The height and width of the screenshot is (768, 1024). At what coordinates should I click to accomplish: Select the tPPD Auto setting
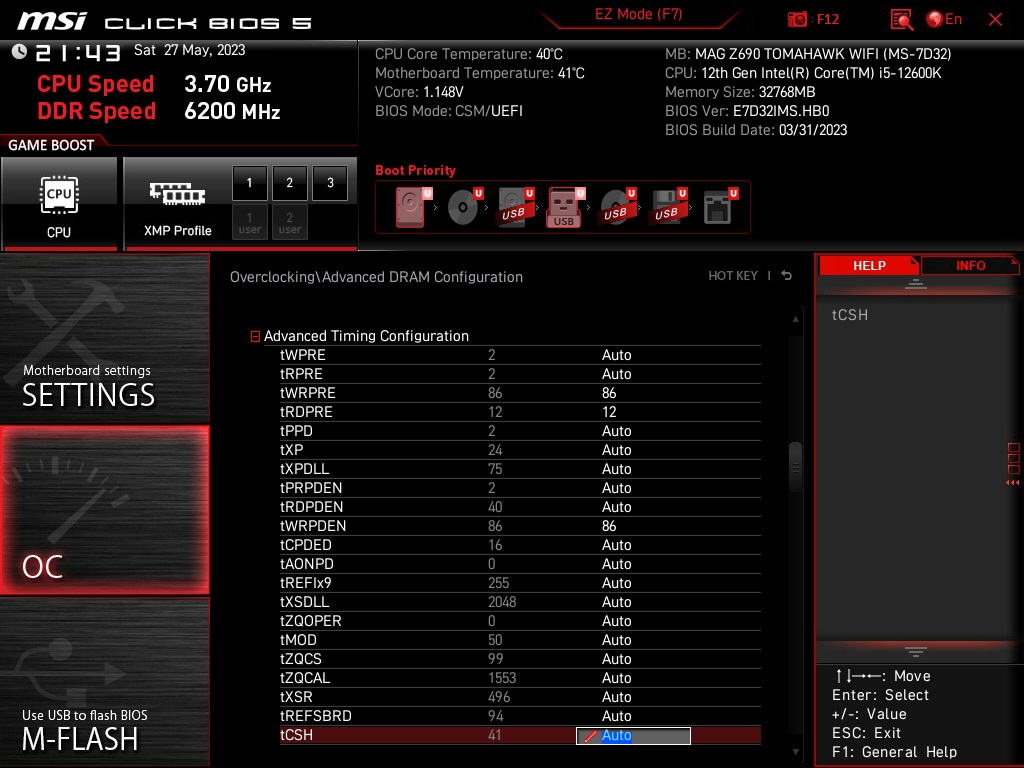pos(616,431)
